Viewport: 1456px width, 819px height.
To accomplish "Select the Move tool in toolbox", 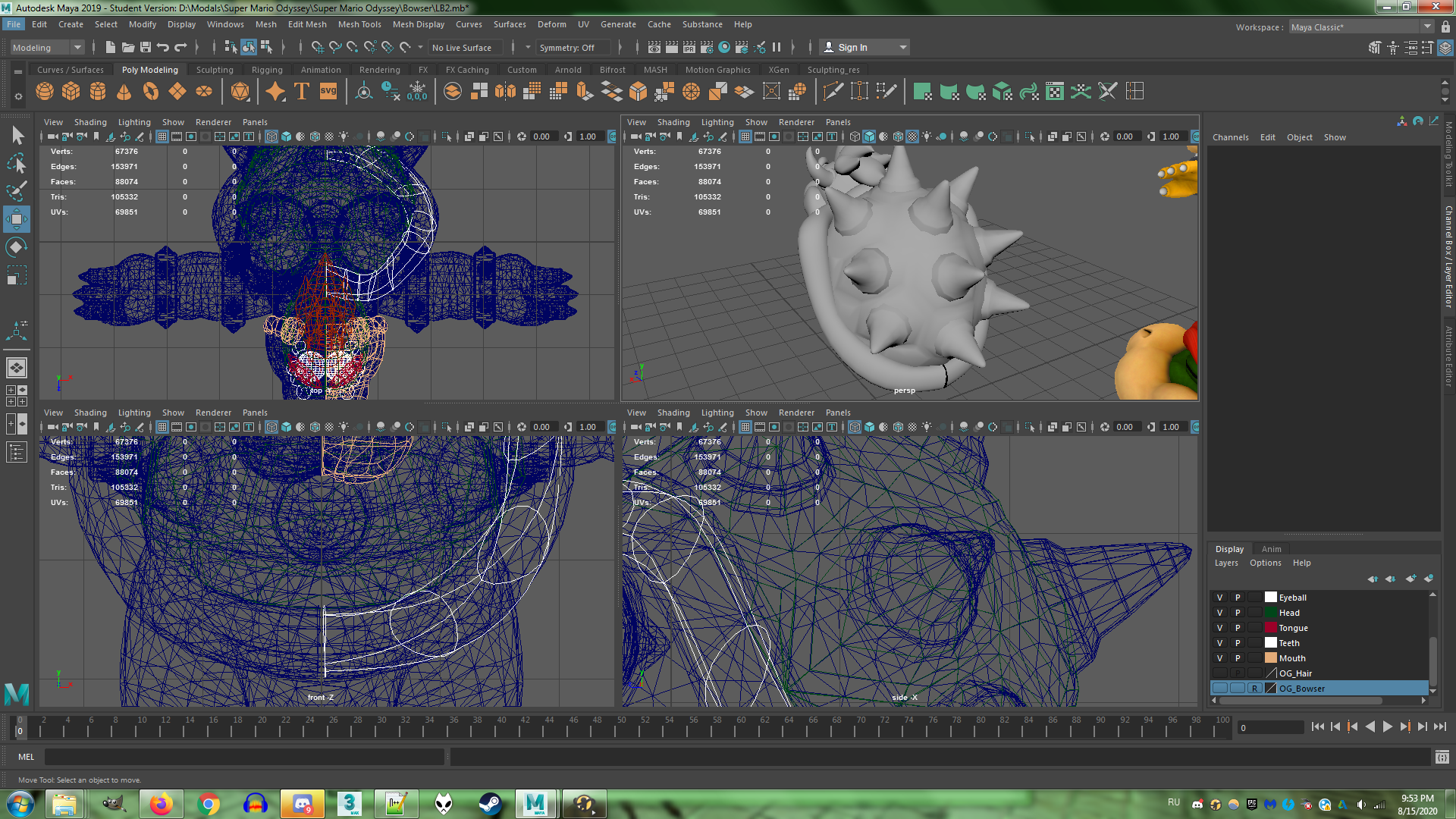I will (x=17, y=219).
